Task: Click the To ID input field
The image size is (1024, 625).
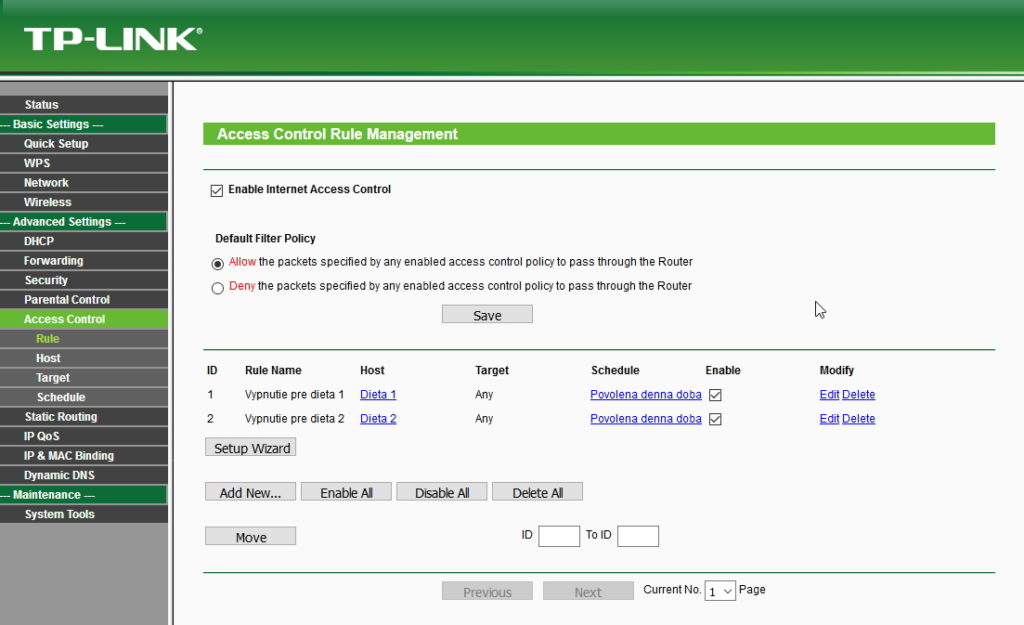Action: click(x=638, y=536)
